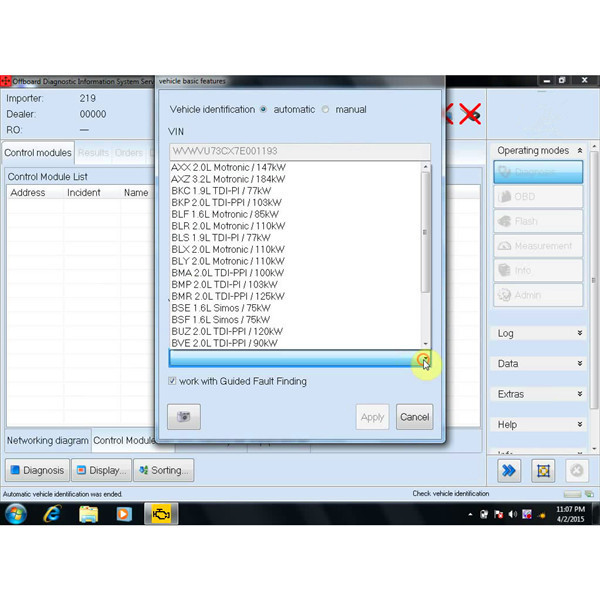The image size is (600, 600).
Task: Click the volume speaker tray icon
Action: tap(512, 515)
